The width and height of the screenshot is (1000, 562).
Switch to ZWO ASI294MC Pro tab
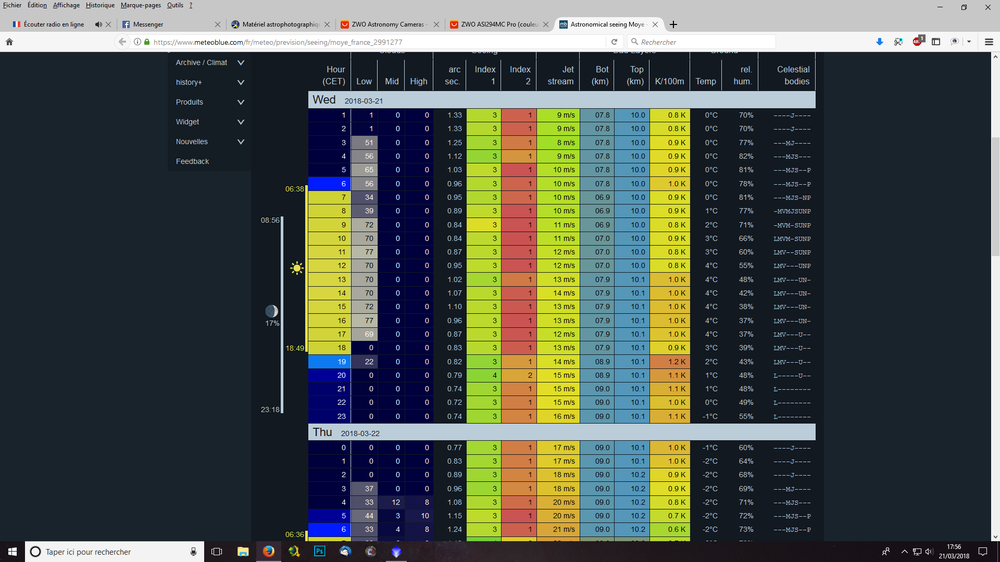tap(500, 24)
